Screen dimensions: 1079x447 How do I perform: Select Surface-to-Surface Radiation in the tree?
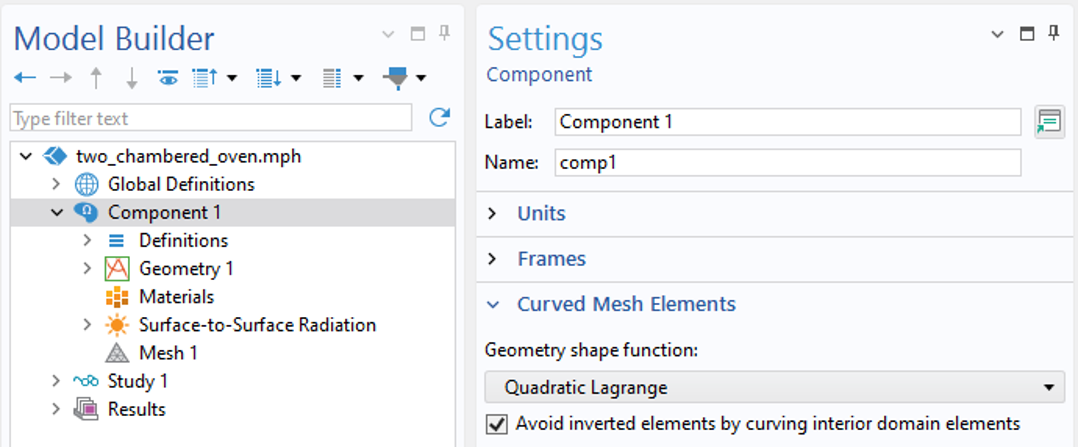[x=257, y=325]
